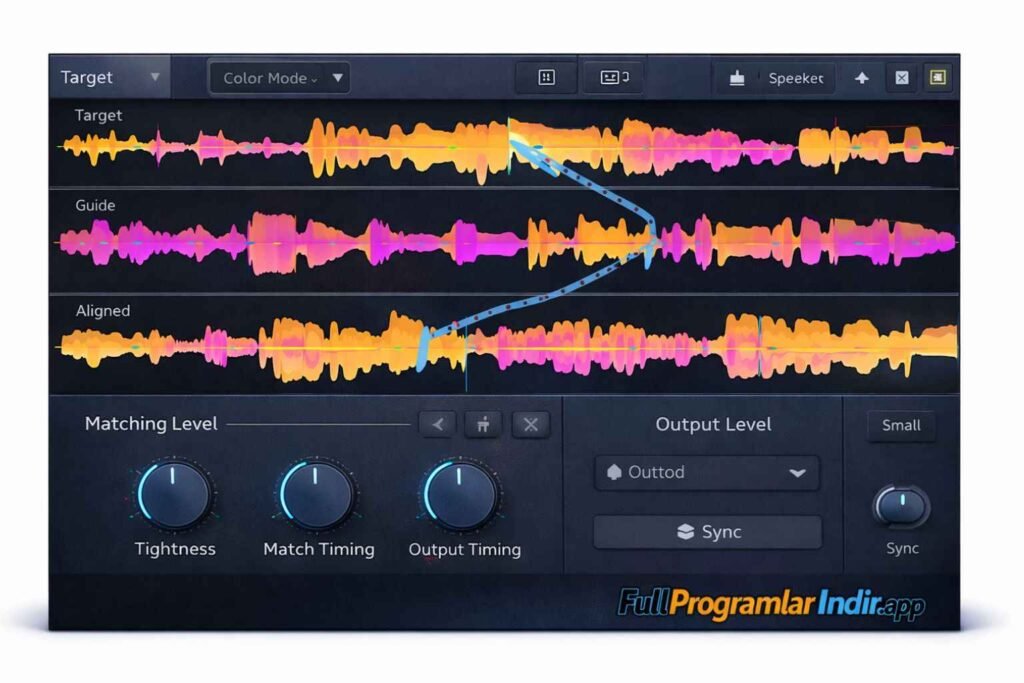1024x683 pixels.
Task: Select the pin icon in the top-right toolbar
Action: pos(861,77)
